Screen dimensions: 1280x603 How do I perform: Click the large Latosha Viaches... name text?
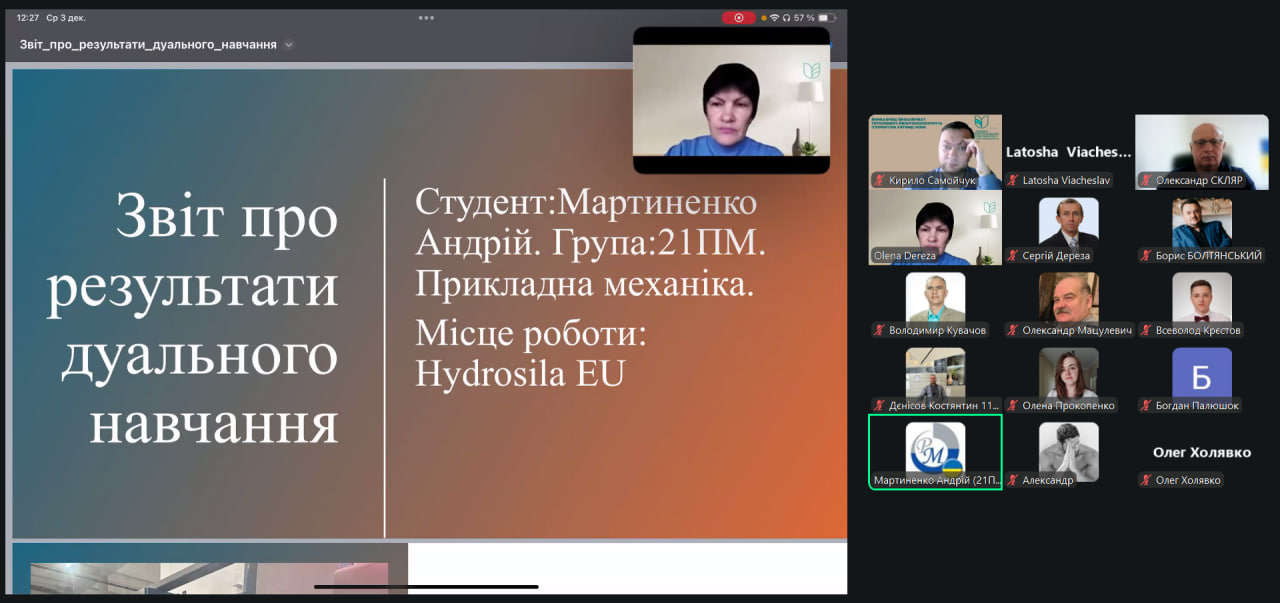[x=1068, y=152]
